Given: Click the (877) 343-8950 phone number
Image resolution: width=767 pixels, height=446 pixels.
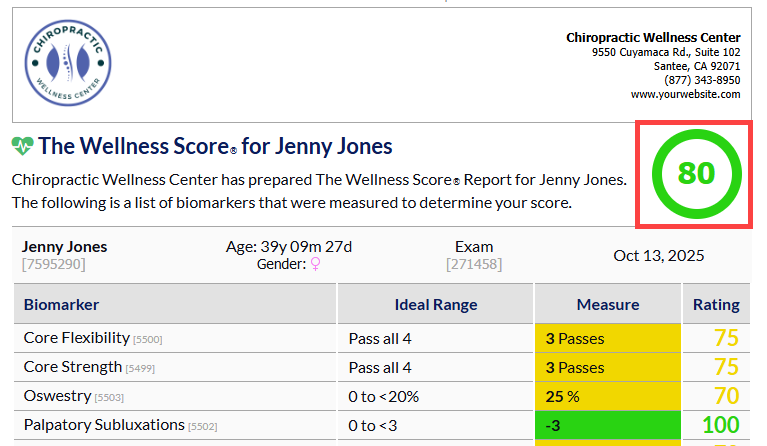Looking at the screenshot, I should click(x=702, y=80).
